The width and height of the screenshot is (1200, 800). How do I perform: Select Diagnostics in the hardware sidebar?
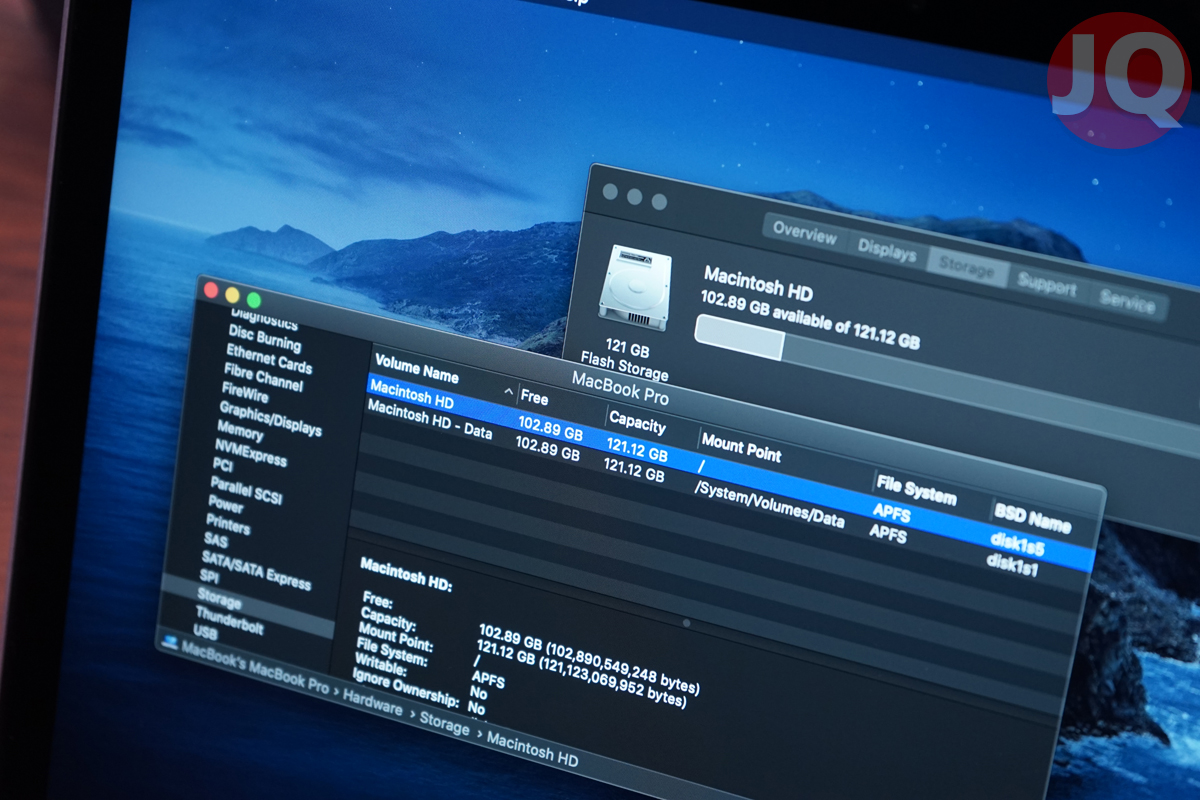(265, 322)
